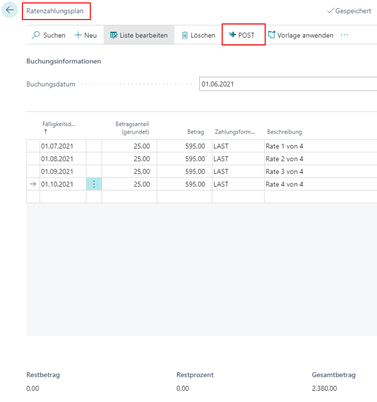The width and height of the screenshot is (377, 402).
Task: Click 595.00 amount in Rate 3 row
Action: (x=185, y=171)
